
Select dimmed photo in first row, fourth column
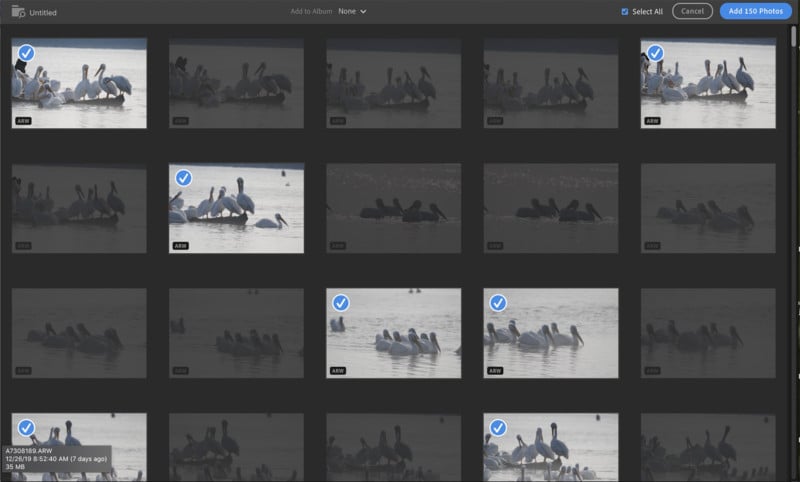(551, 83)
